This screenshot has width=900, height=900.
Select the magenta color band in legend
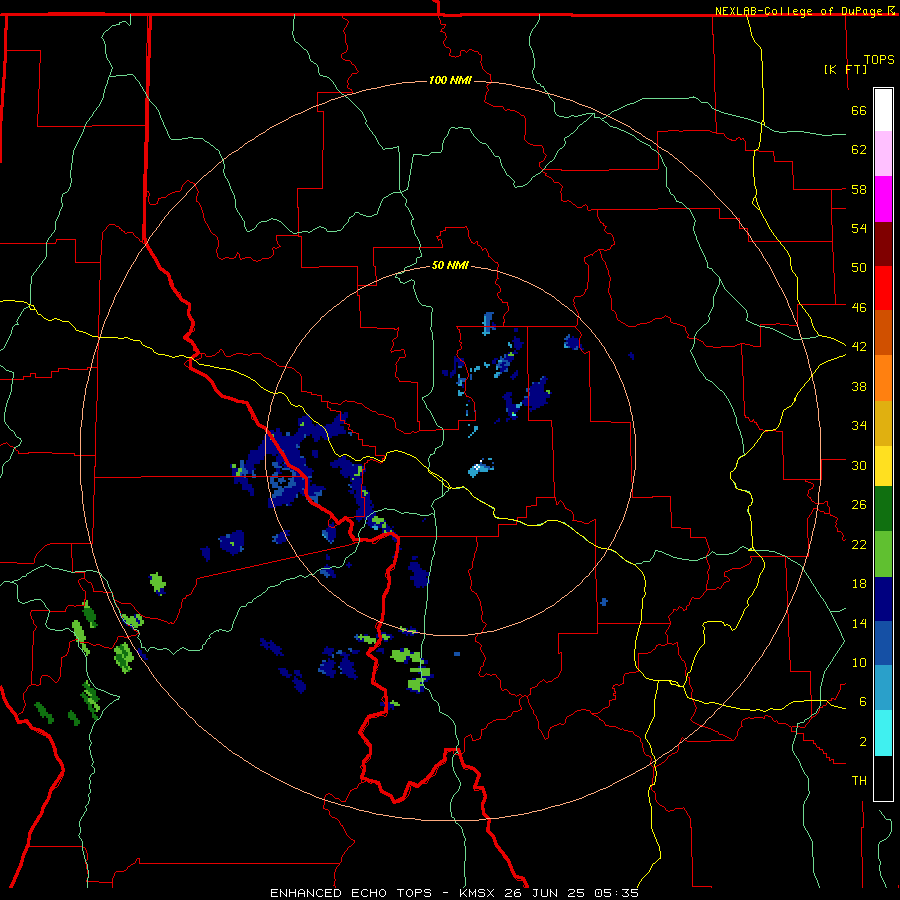coord(883,199)
